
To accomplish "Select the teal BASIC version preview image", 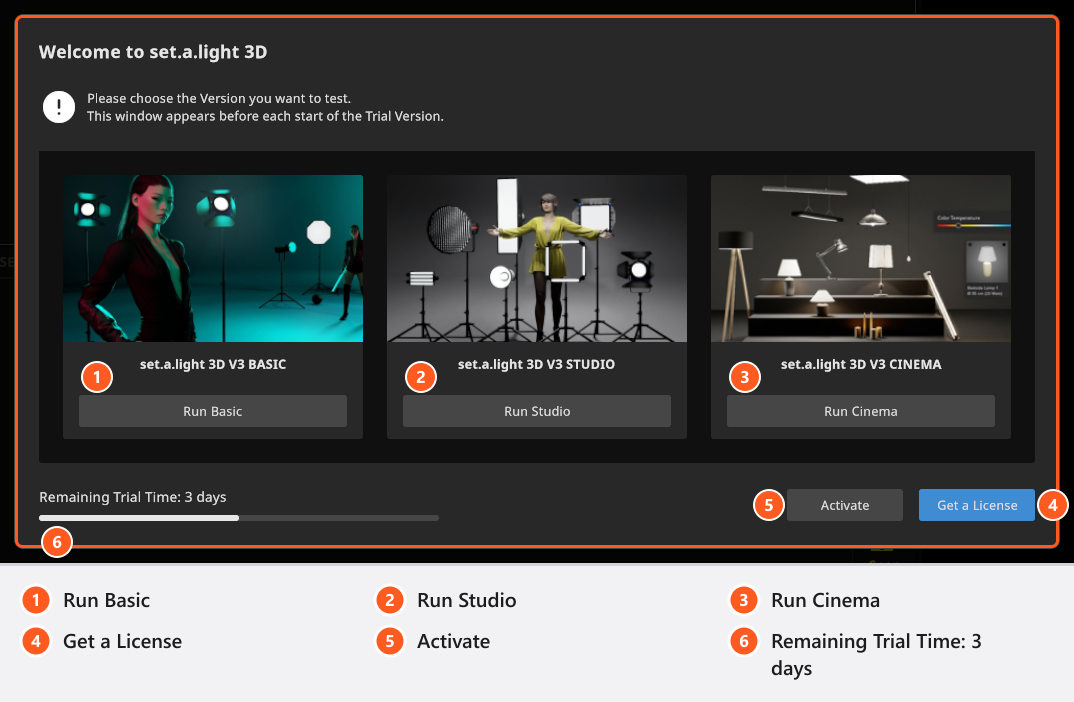I will point(213,258).
